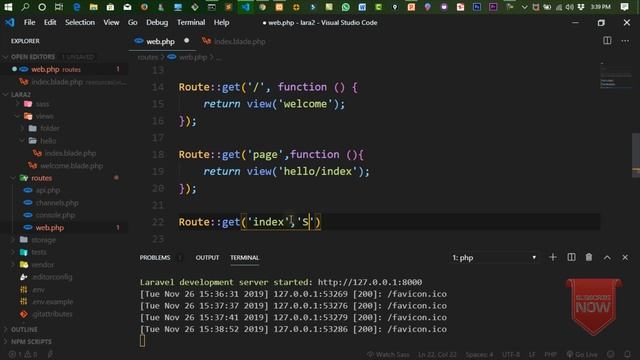Open .env.example file in explorer
The height and width of the screenshot is (360, 640).
[x=53, y=302]
